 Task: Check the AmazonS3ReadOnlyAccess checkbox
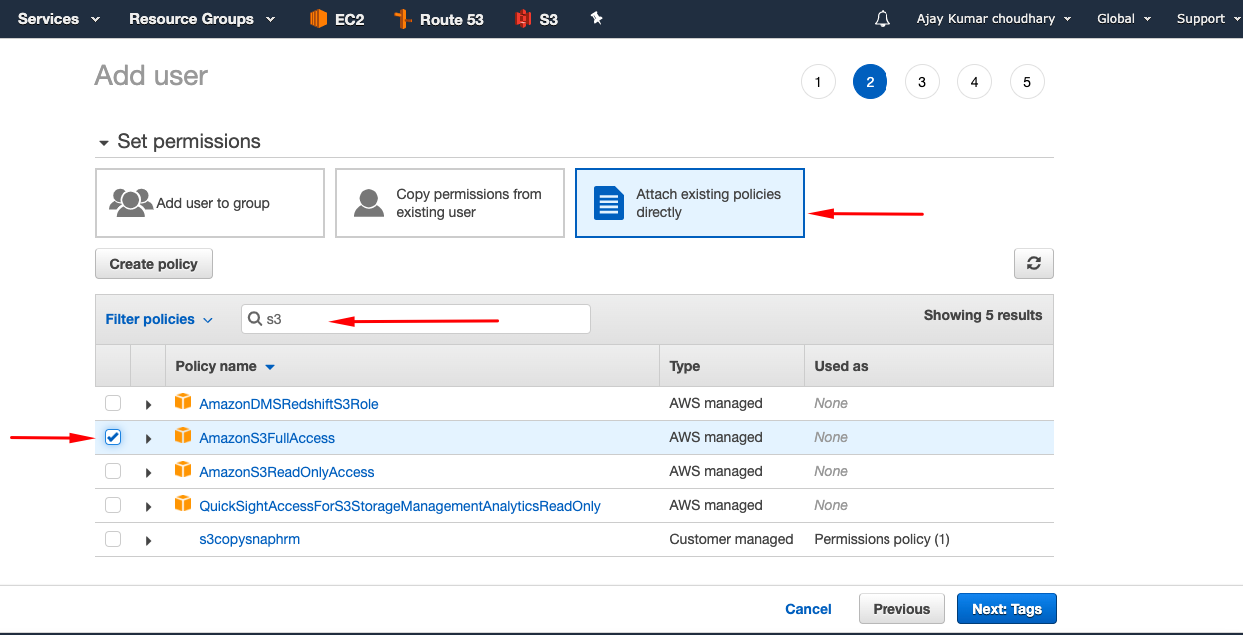(113, 471)
